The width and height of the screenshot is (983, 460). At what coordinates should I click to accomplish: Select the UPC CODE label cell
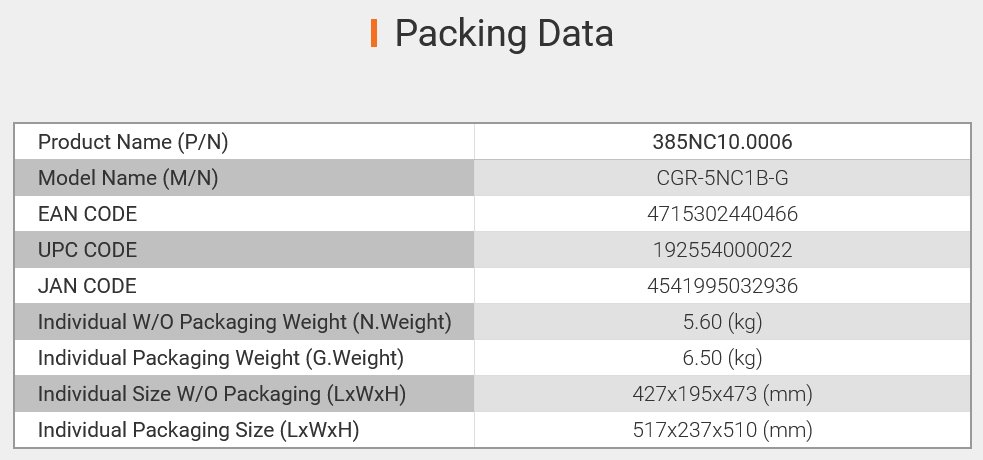click(87, 250)
